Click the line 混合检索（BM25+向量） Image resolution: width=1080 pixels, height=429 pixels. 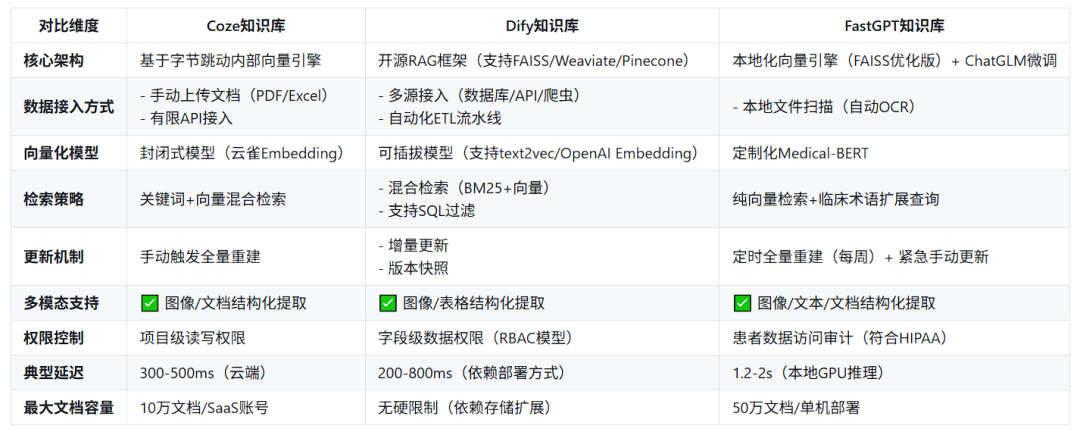pos(465,188)
